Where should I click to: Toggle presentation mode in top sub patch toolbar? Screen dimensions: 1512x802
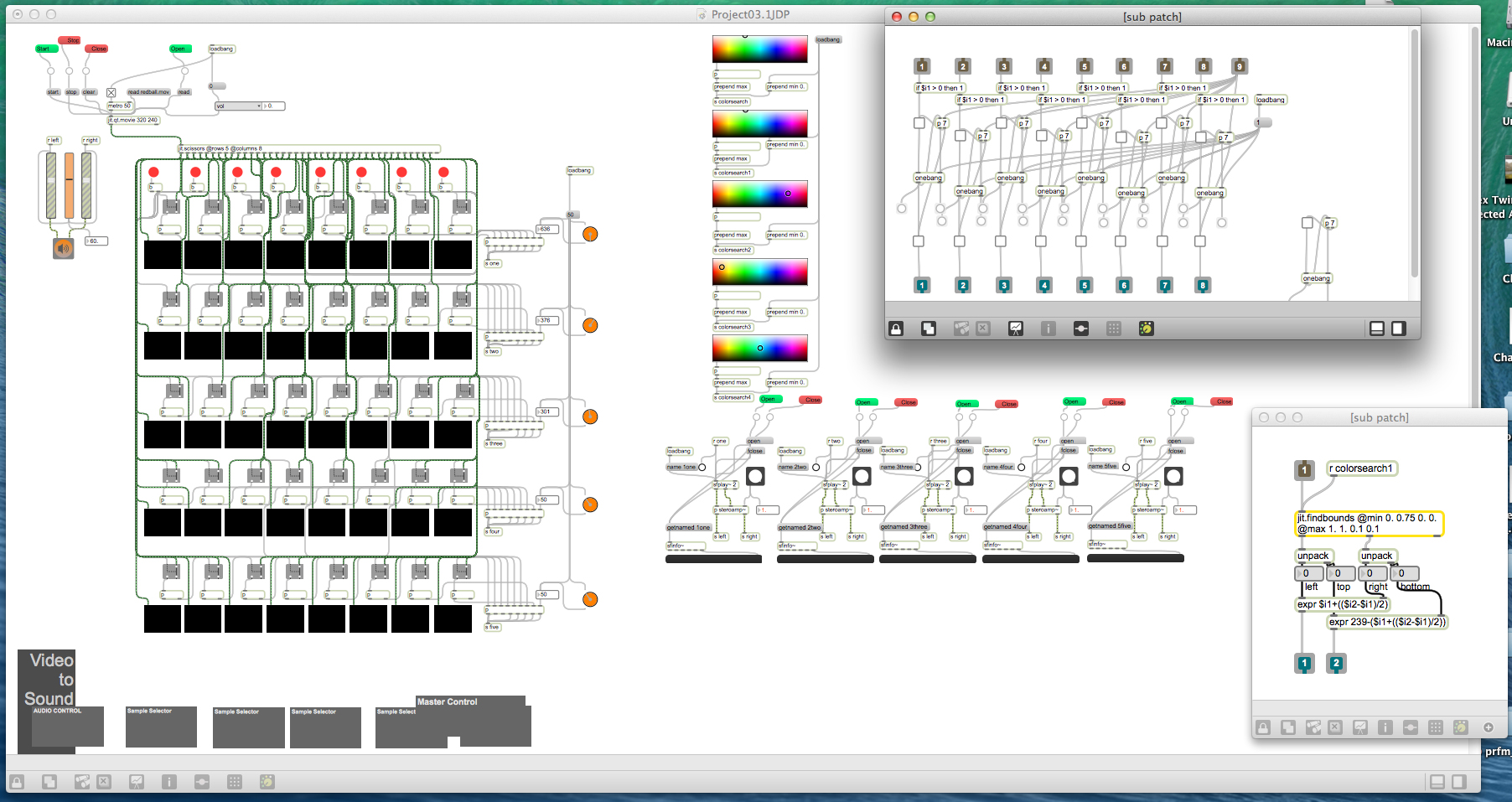(x=1016, y=329)
